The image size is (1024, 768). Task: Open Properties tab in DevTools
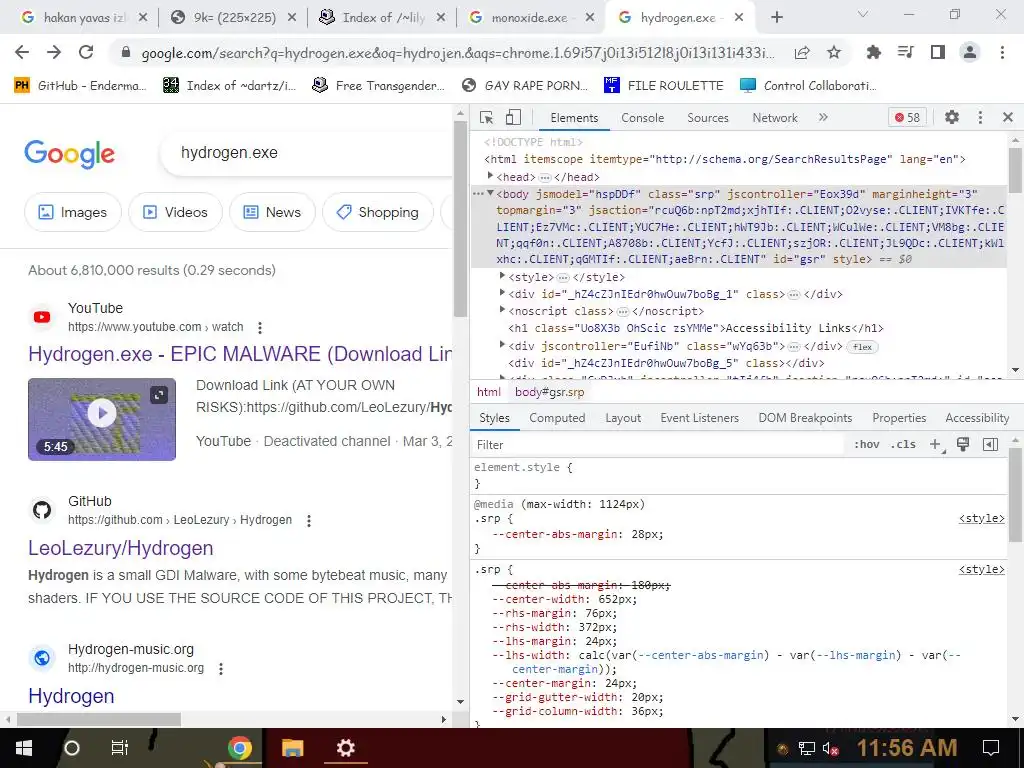899,418
